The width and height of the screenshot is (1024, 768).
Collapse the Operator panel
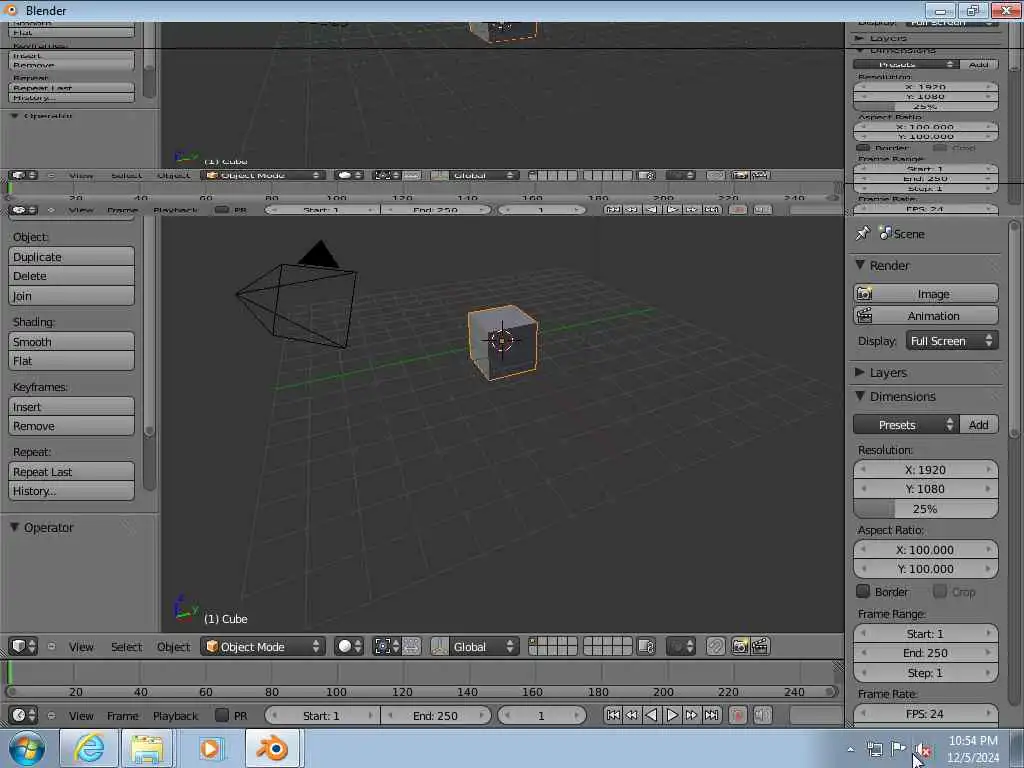click(14, 527)
